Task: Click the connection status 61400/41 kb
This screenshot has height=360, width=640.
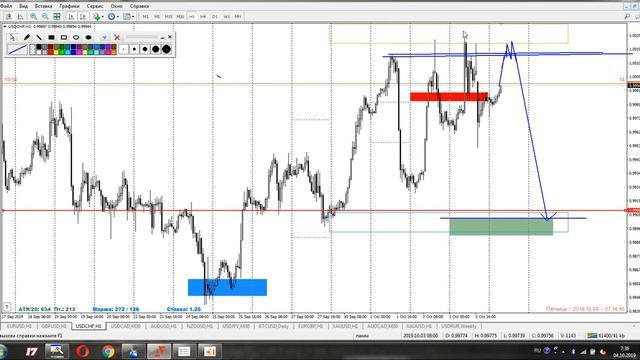Action: point(606,336)
